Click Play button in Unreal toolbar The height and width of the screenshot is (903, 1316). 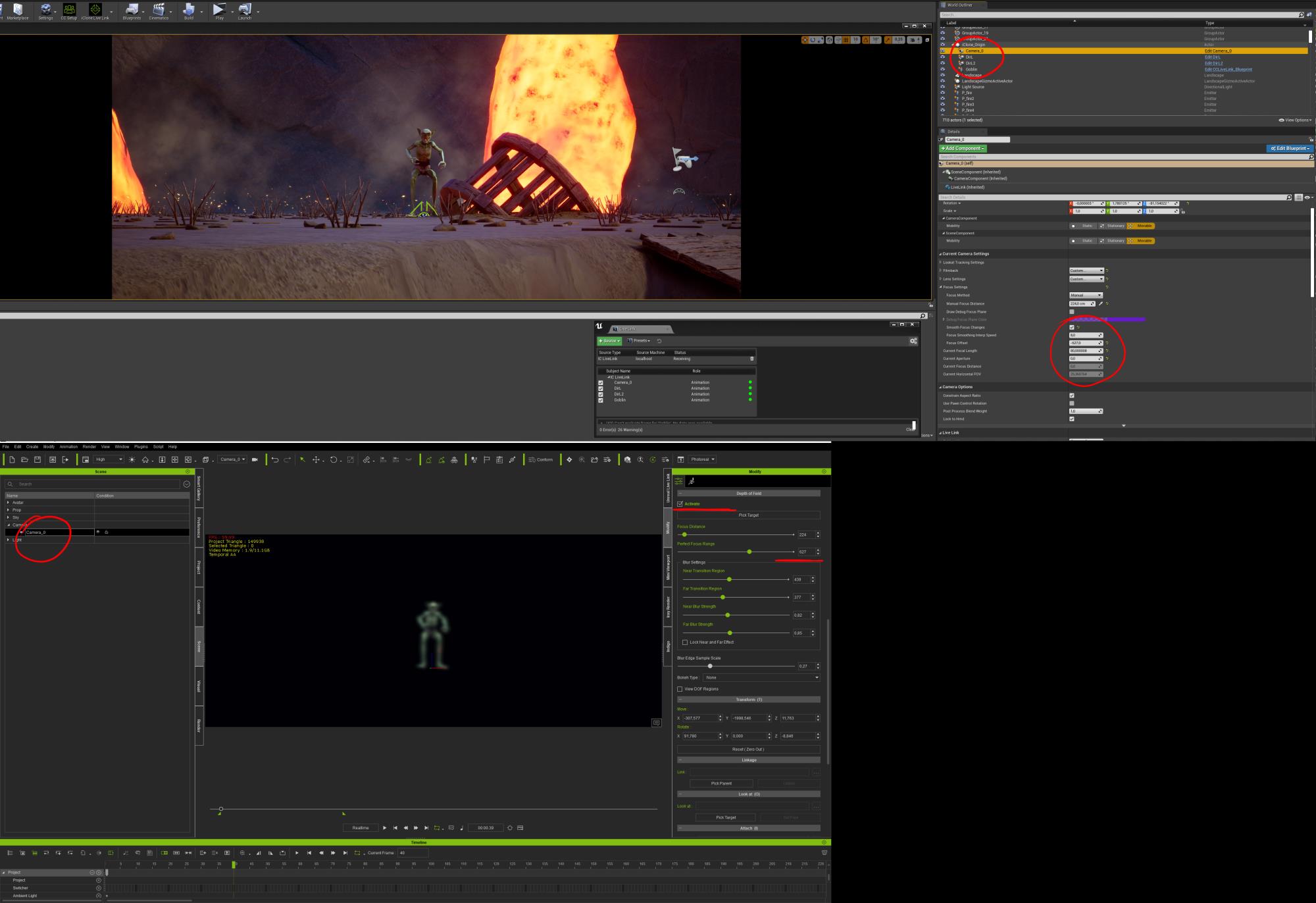[219, 11]
